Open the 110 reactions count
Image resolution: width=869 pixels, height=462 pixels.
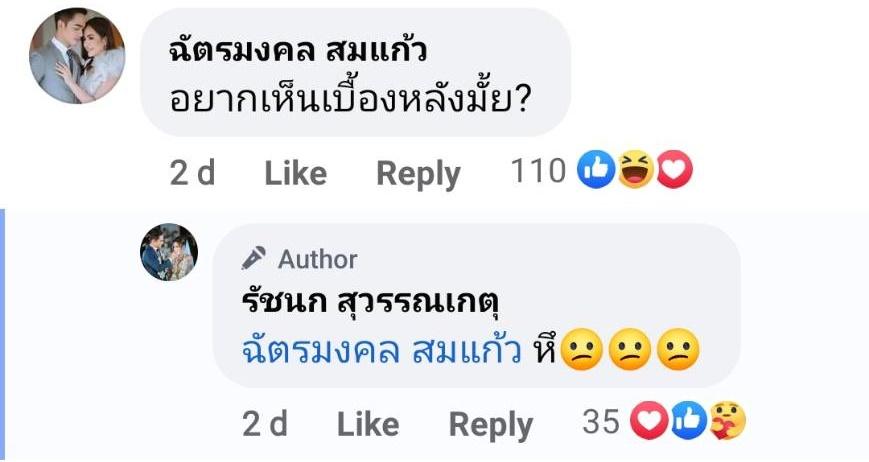click(x=538, y=173)
